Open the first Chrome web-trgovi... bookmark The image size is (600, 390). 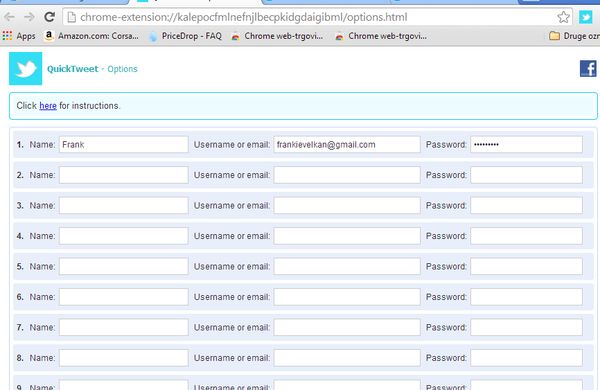point(277,36)
